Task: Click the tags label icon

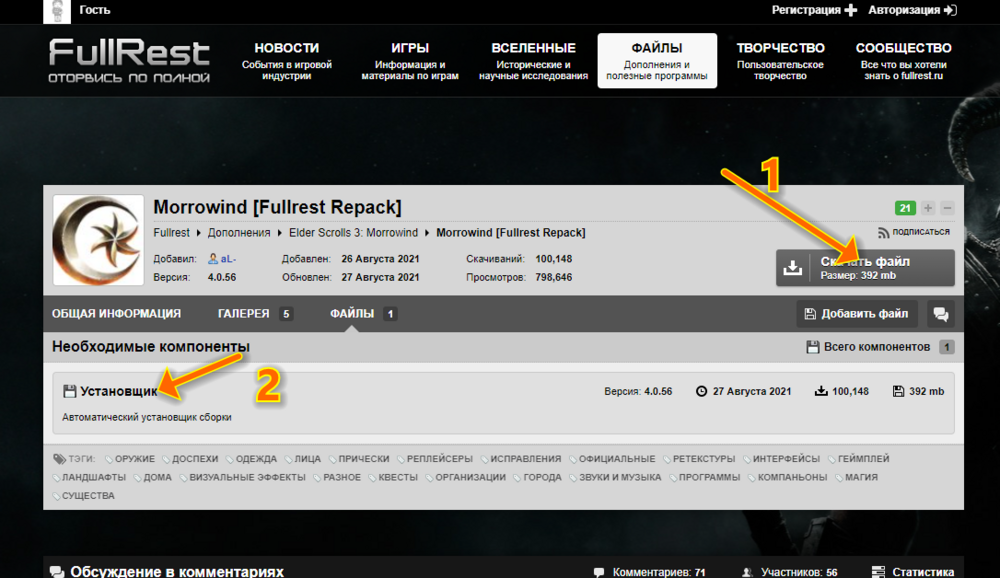Action: pos(59,459)
